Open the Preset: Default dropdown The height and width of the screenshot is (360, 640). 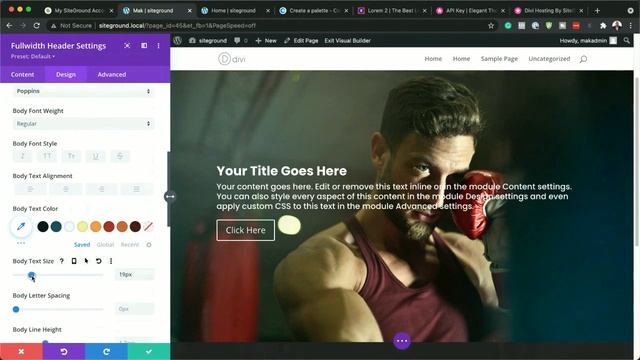(x=33, y=56)
